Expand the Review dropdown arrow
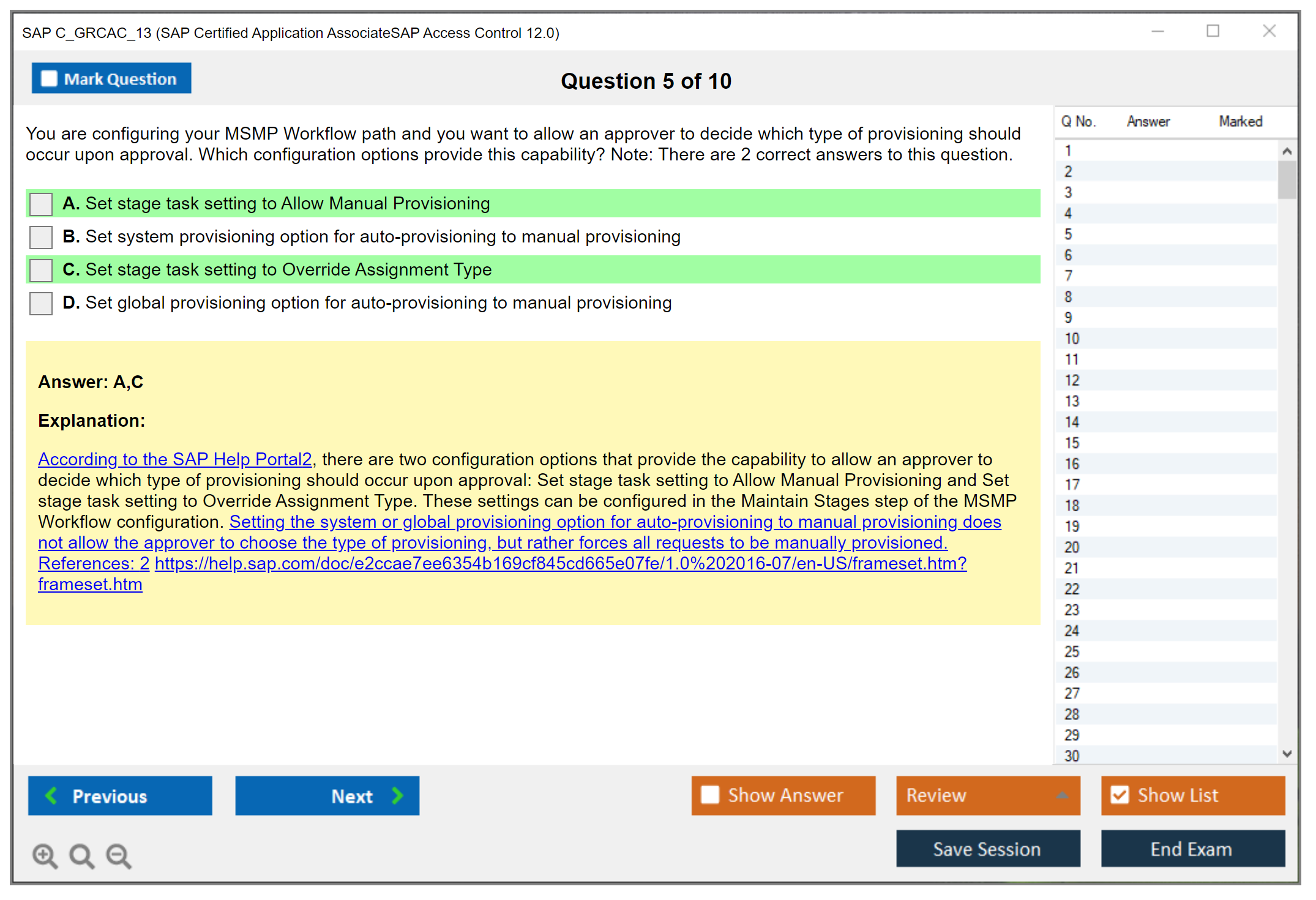The image size is (1316, 900). (x=1062, y=795)
